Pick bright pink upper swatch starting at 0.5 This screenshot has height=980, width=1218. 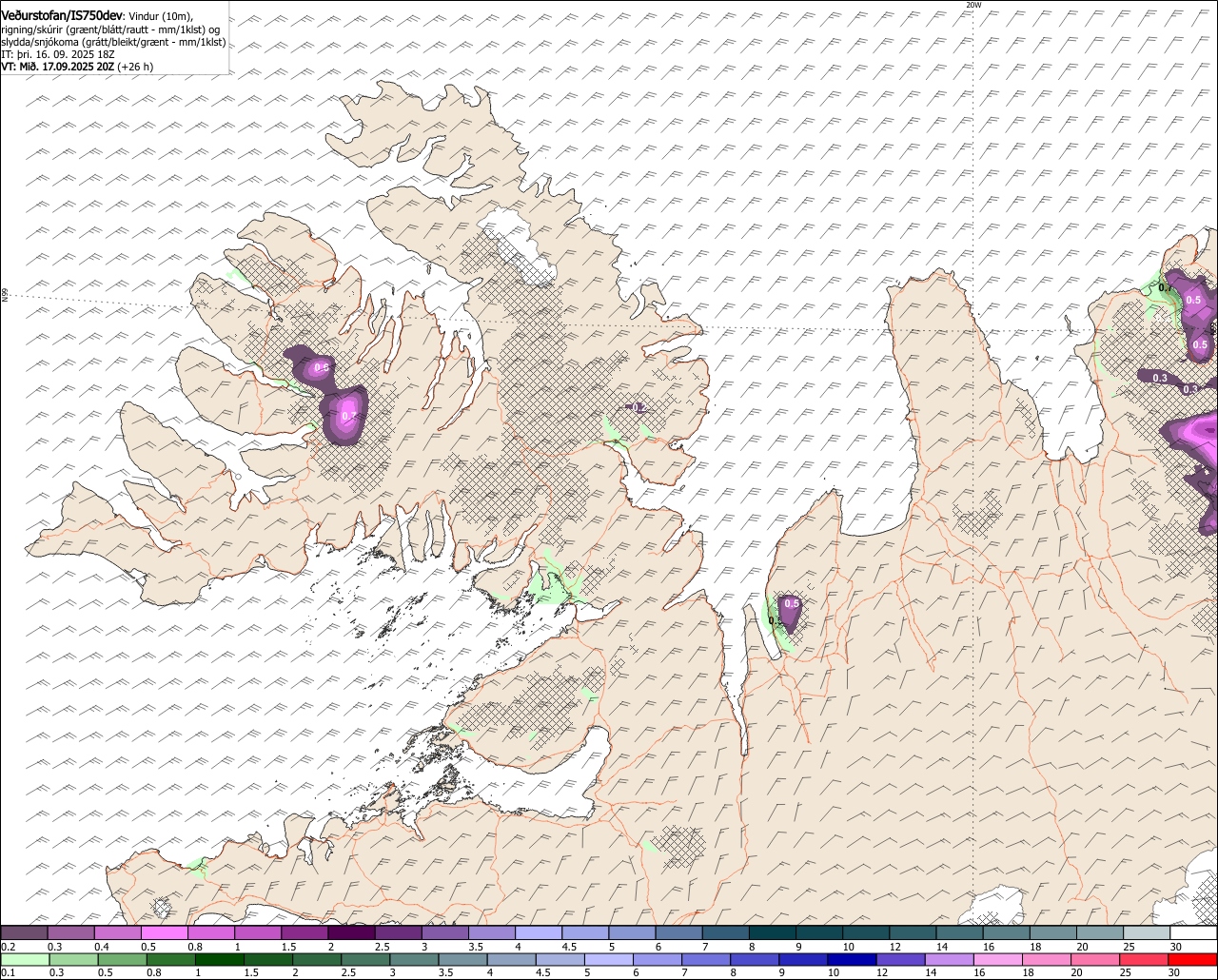(164, 932)
